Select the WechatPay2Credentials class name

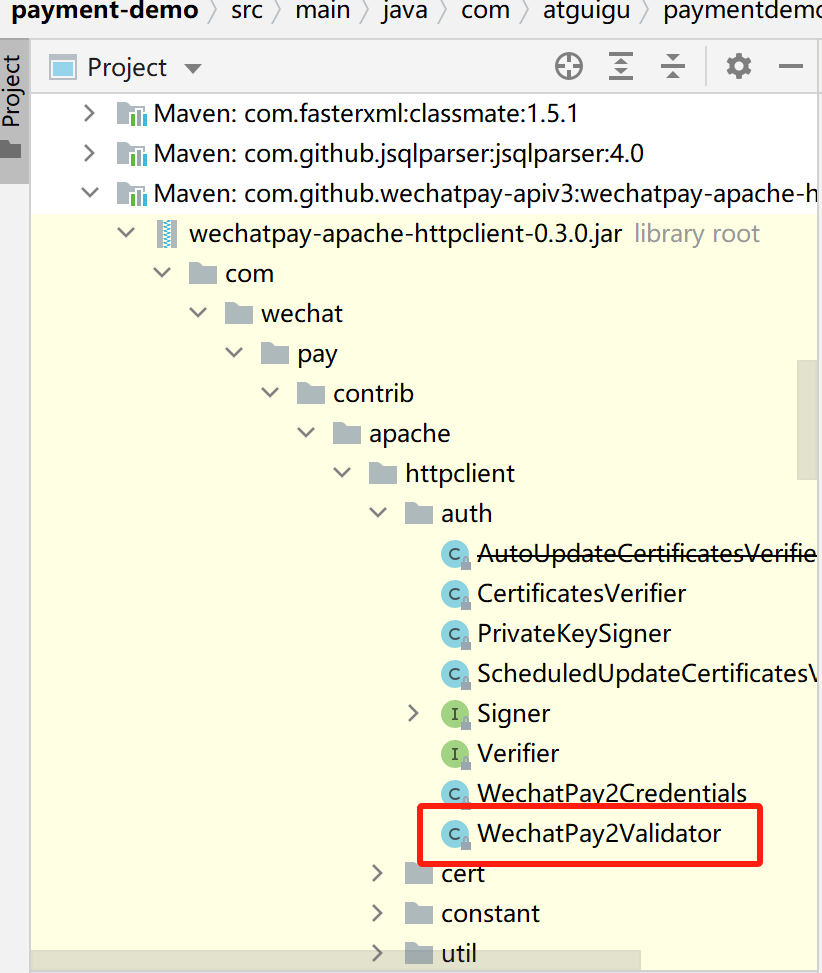(x=612, y=793)
